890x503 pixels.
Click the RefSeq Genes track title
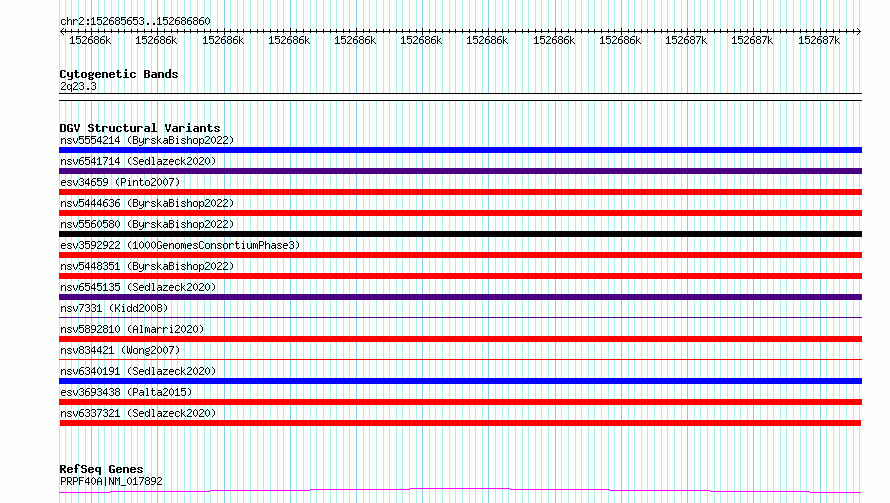[101, 470]
